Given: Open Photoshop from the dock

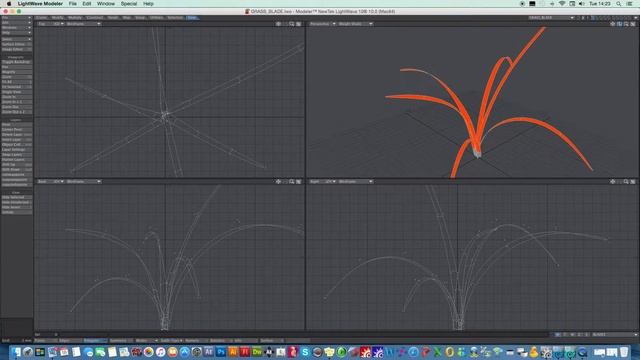Looking at the screenshot, I should coord(221,352).
